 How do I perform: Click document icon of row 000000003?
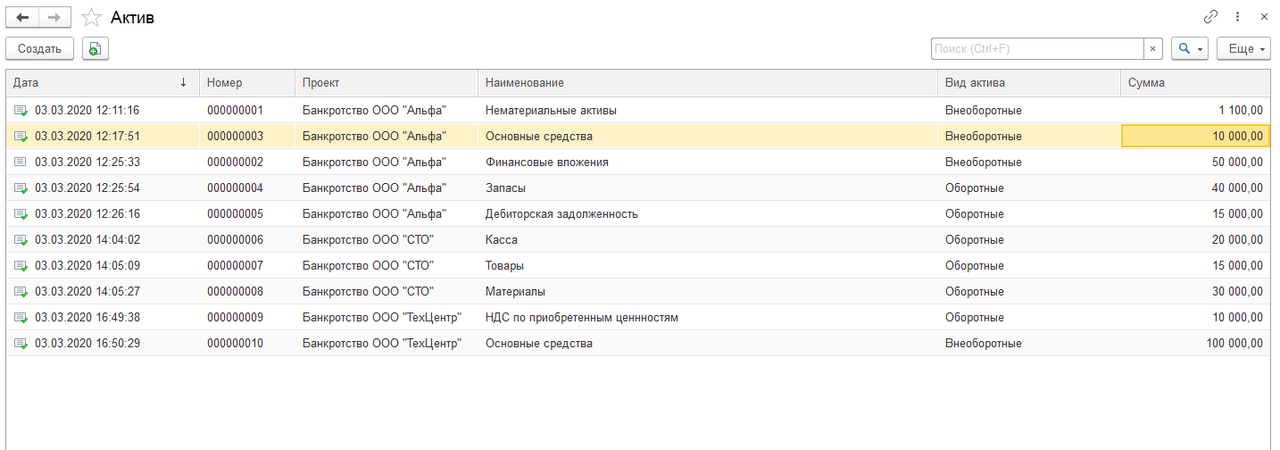tap(21, 136)
